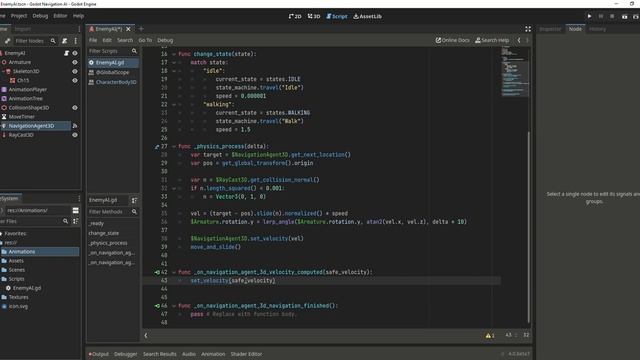The image size is (640, 360).
Task: Open the top Debug menu
Action: coord(40,16)
